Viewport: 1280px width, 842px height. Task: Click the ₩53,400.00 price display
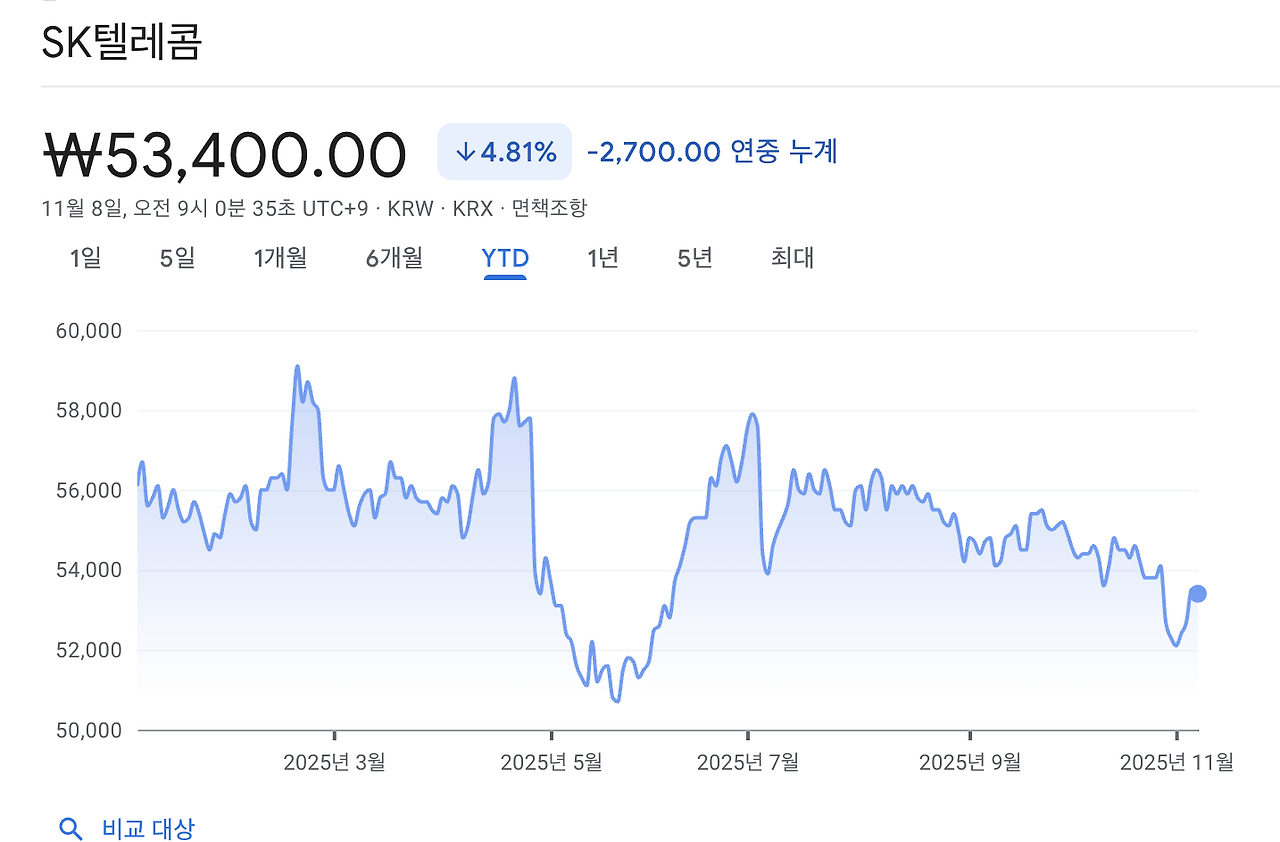[225, 152]
